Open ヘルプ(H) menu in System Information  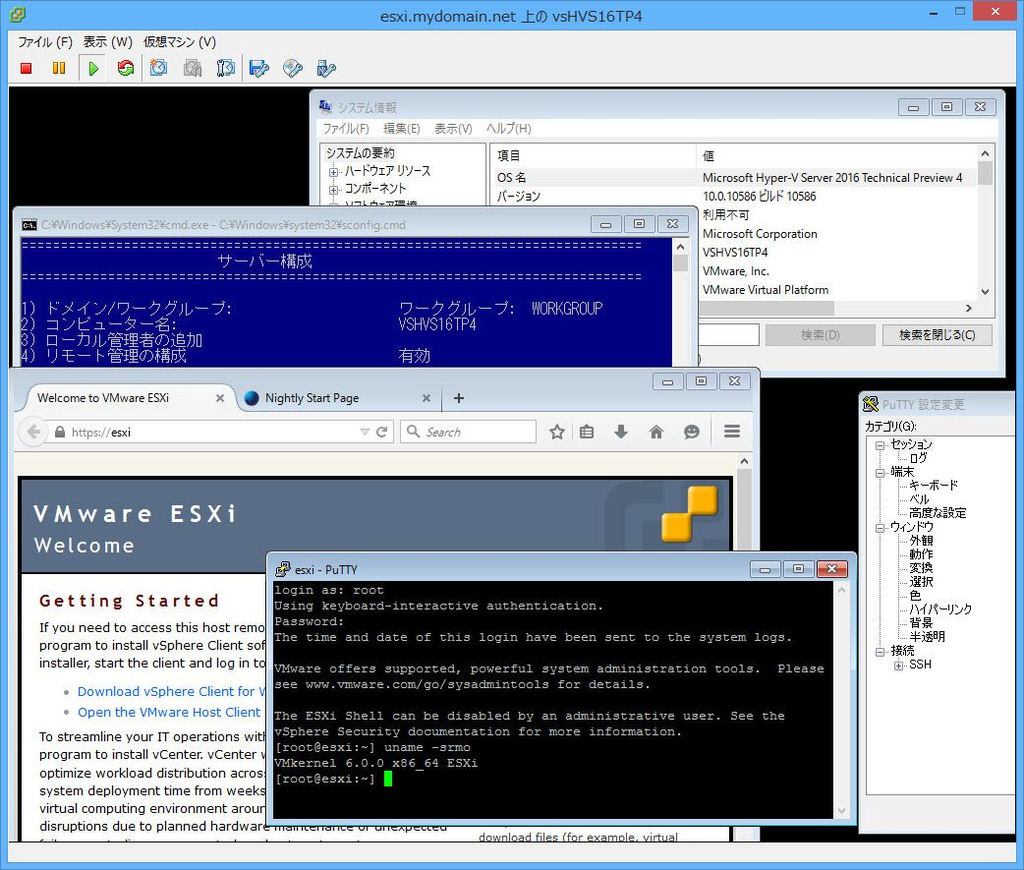tap(509, 129)
